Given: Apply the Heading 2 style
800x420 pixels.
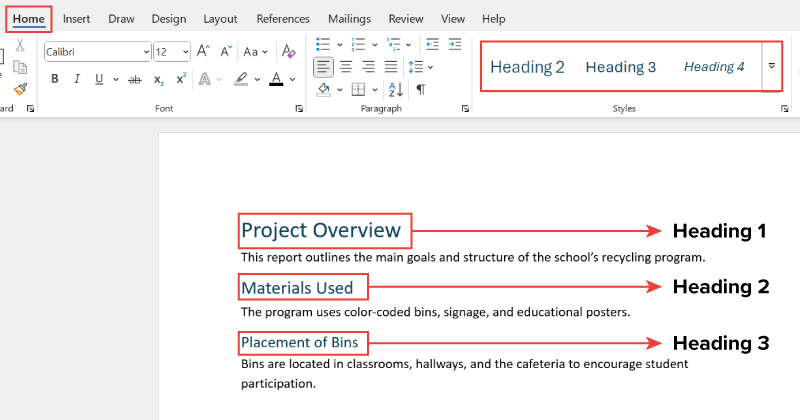Looking at the screenshot, I should (x=527, y=67).
